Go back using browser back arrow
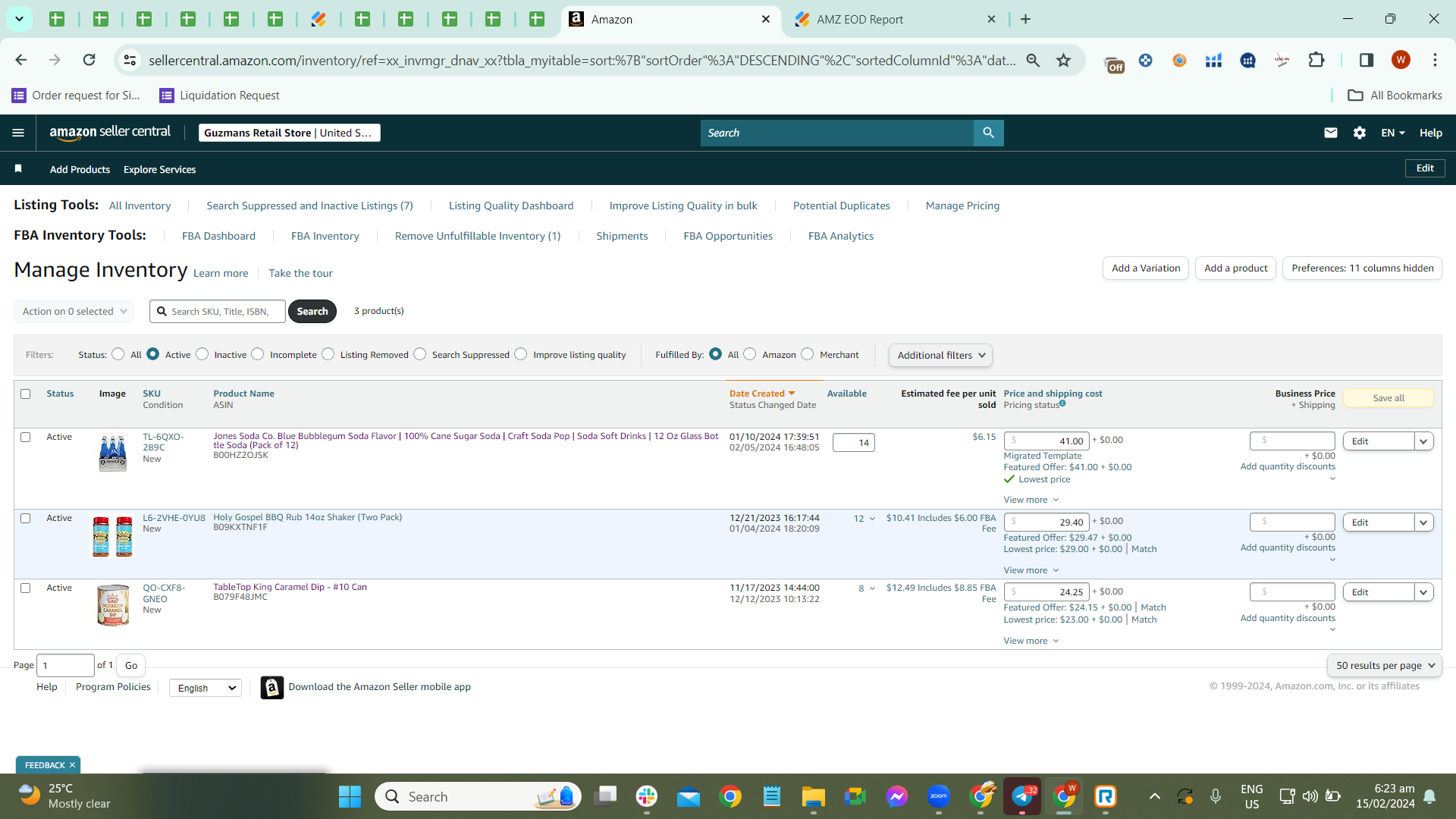The image size is (1456, 819). pyautogui.click(x=21, y=60)
